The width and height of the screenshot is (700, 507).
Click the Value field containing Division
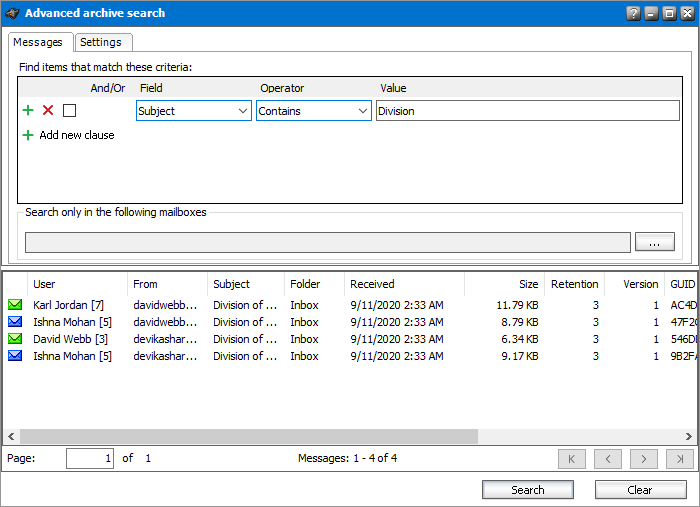(527, 111)
